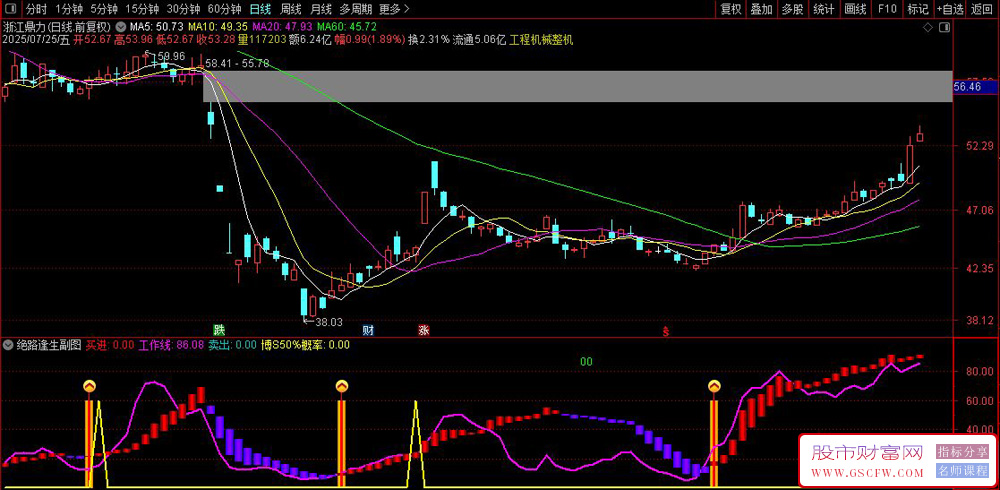Image resolution: width=1000 pixels, height=490 pixels.
Task: Click the panel toggle icon at top-left corner
Action: (x=11, y=9)
